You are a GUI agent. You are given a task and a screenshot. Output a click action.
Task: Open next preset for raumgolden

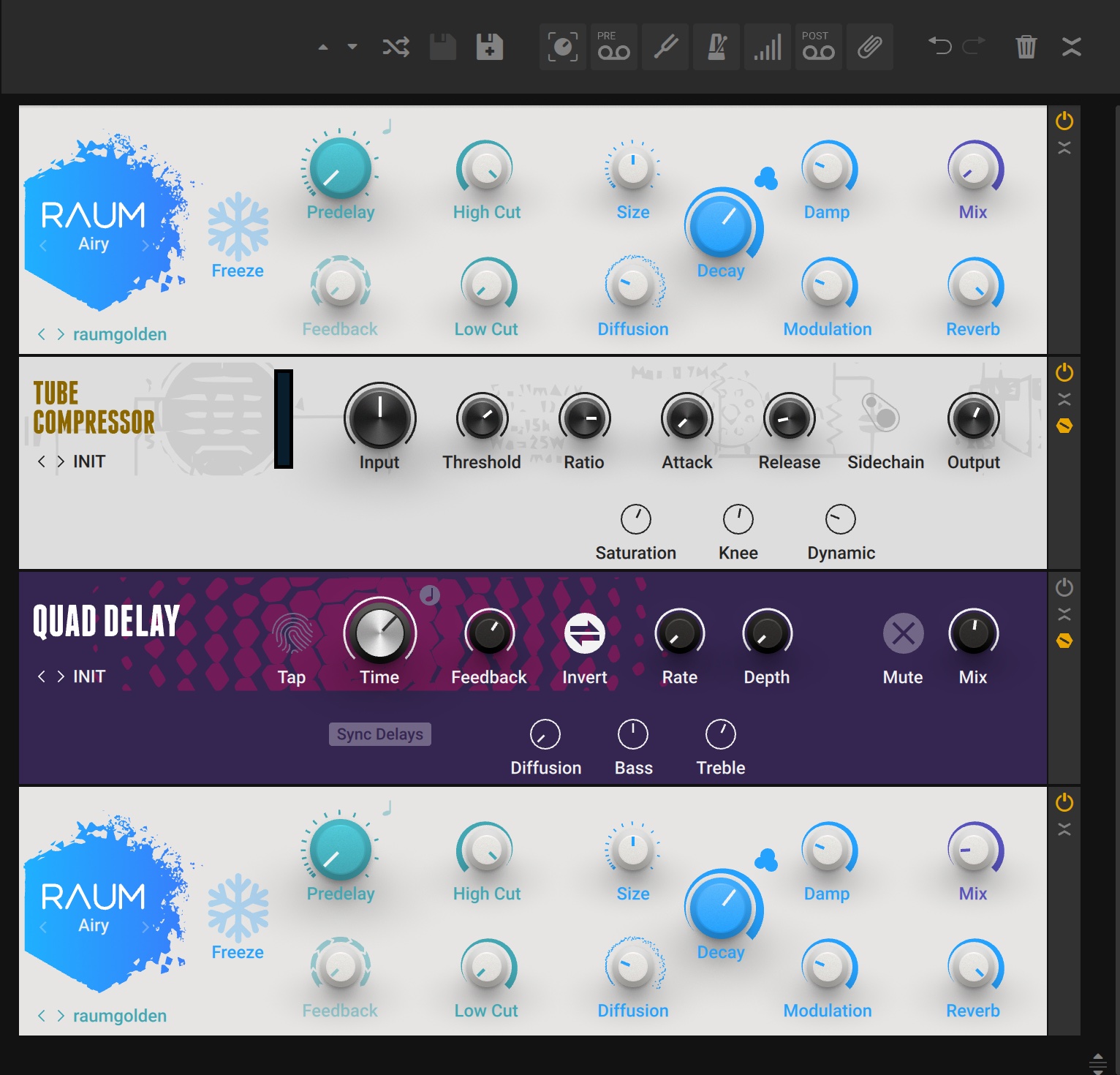point(59,334)
